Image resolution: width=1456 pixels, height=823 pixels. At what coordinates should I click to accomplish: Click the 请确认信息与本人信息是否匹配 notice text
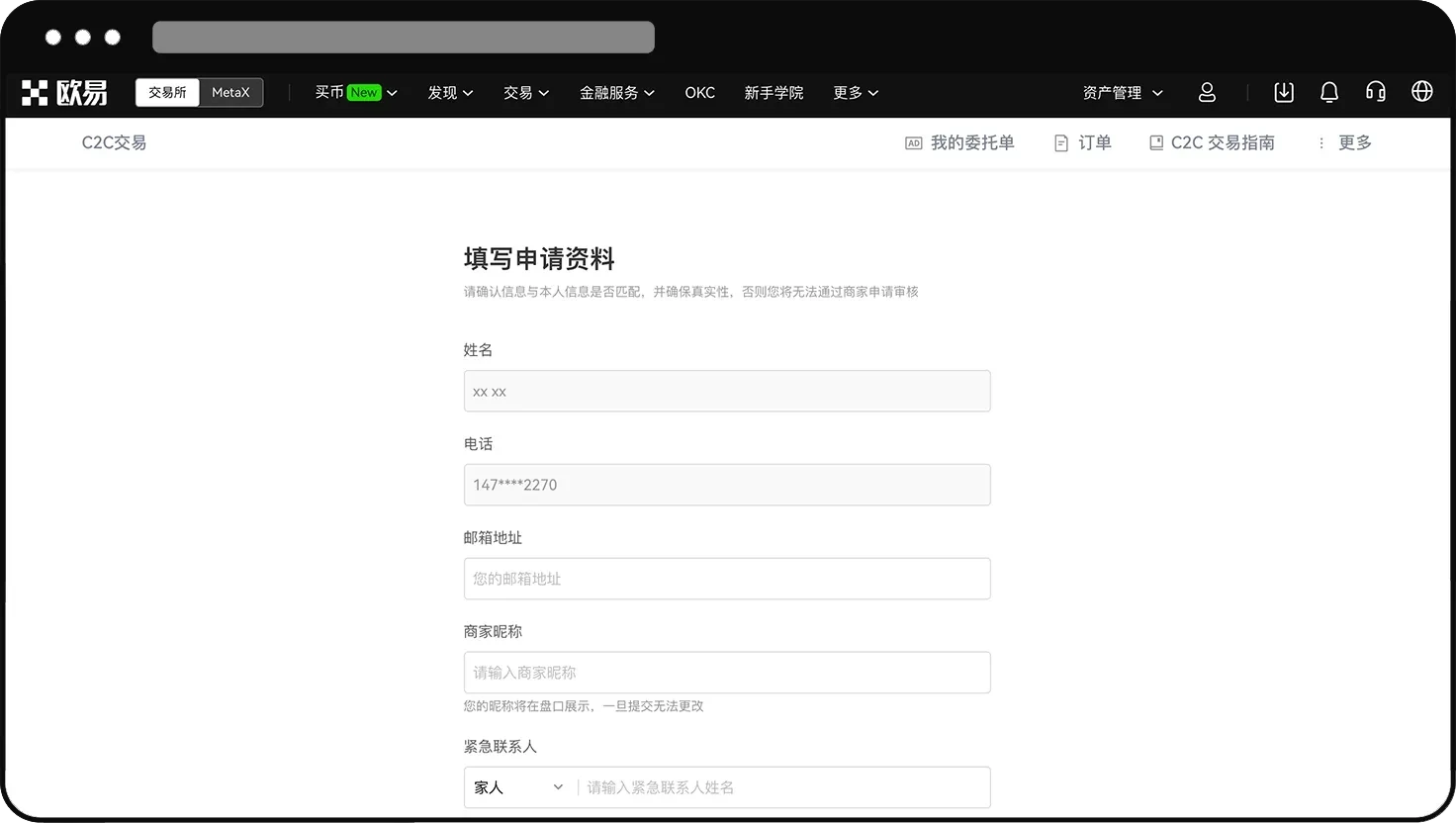(x=691, y=292)
